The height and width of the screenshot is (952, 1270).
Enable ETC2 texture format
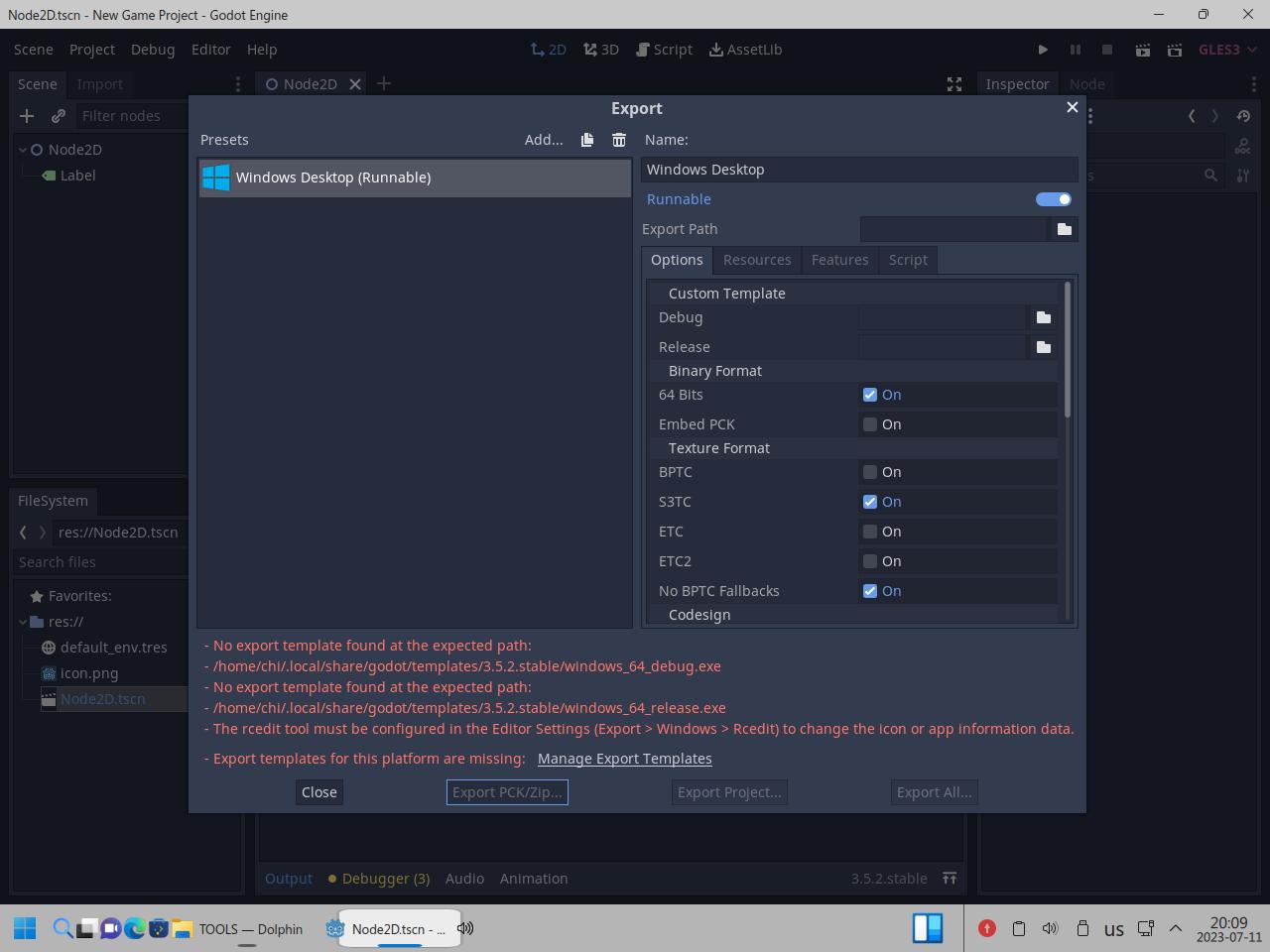click(870, 561)
